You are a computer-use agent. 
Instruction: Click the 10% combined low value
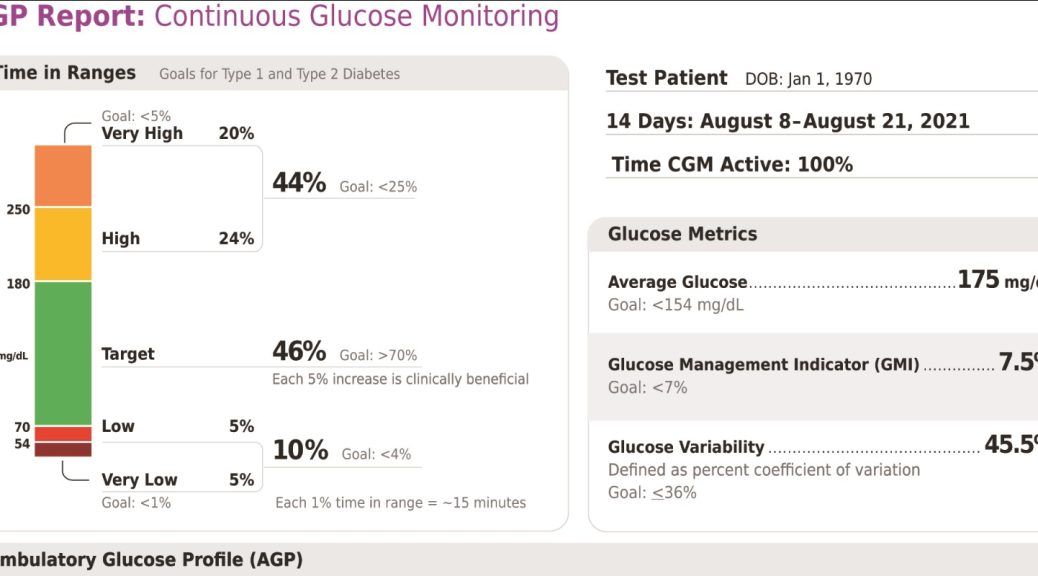coord(300,451)
